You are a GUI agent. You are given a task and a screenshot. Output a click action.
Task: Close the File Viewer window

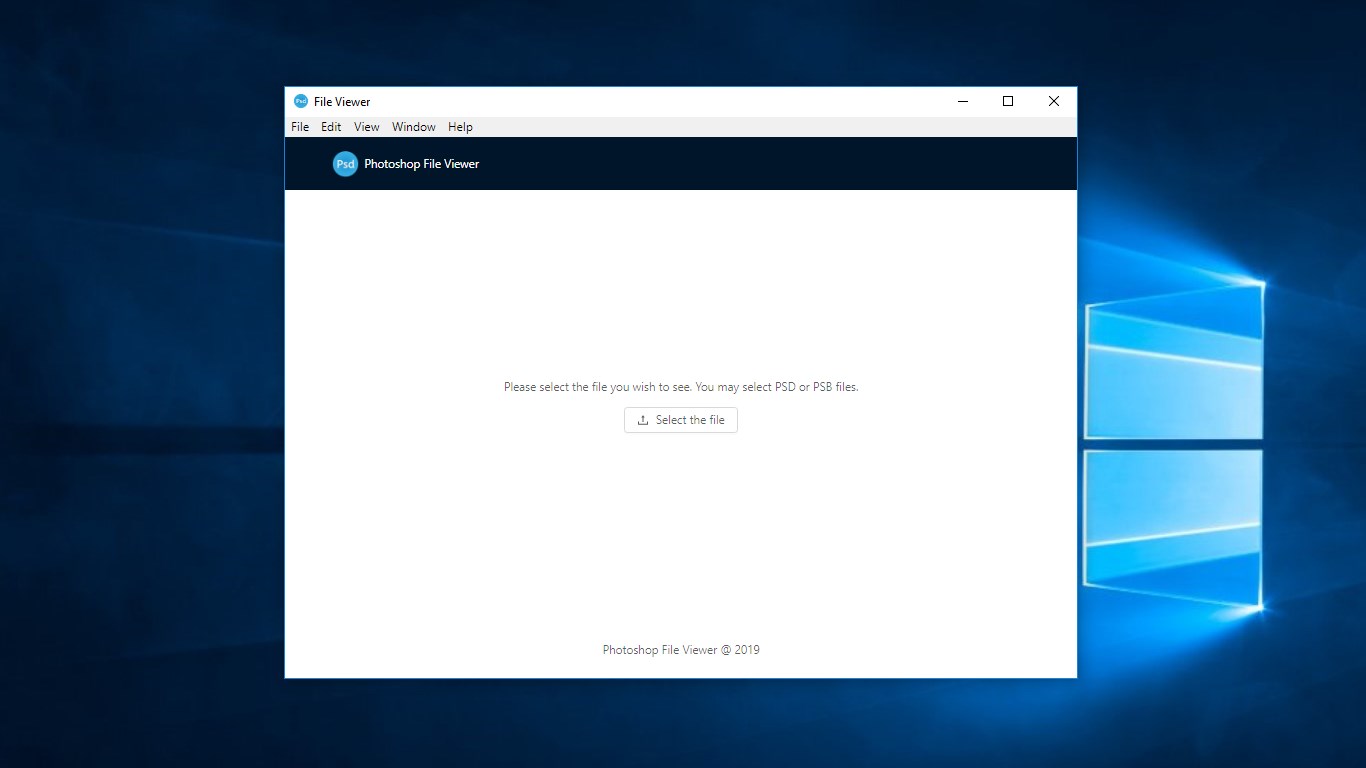[1054, 101]
